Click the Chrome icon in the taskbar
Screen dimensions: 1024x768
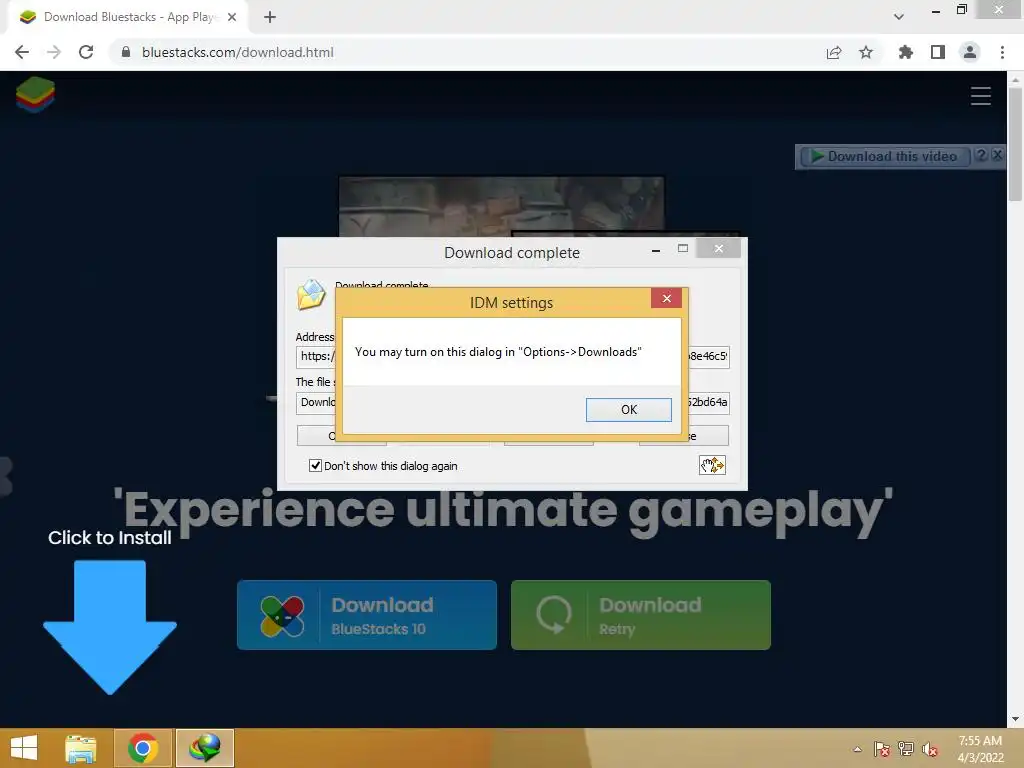tap(142, 748)
